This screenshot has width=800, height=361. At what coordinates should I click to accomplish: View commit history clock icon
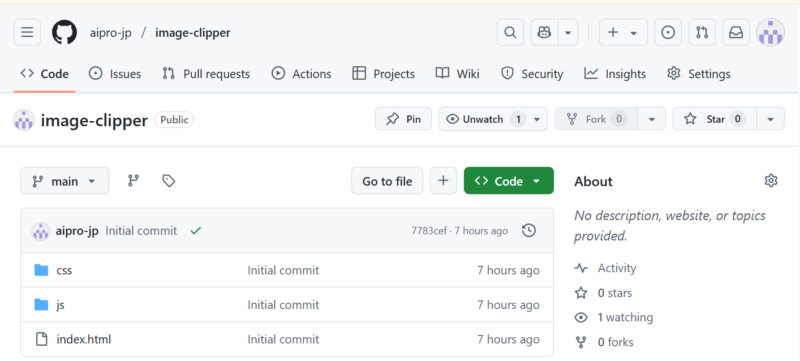pos(529,231)
